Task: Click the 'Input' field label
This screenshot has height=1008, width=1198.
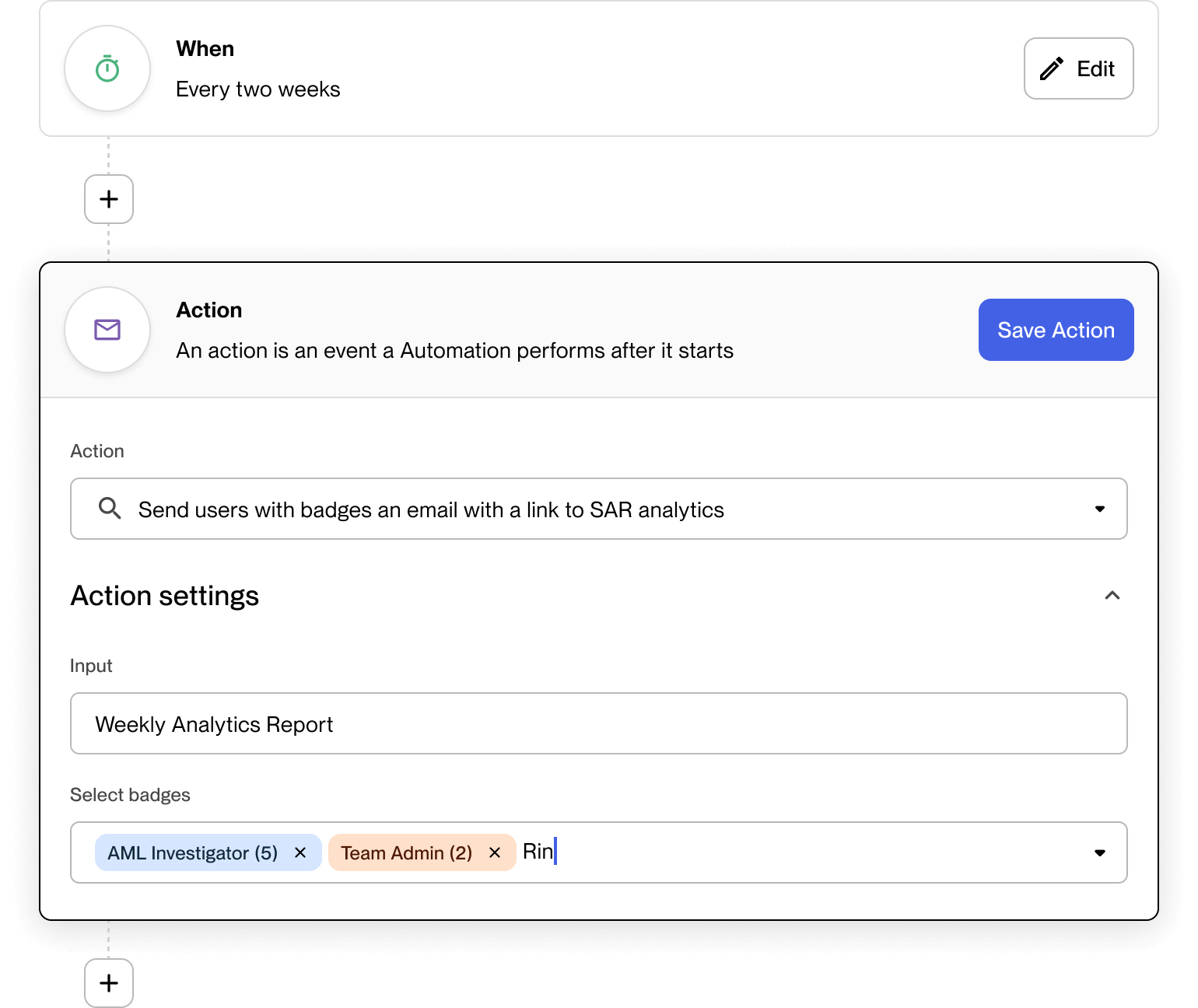Action: coord(91,666)
